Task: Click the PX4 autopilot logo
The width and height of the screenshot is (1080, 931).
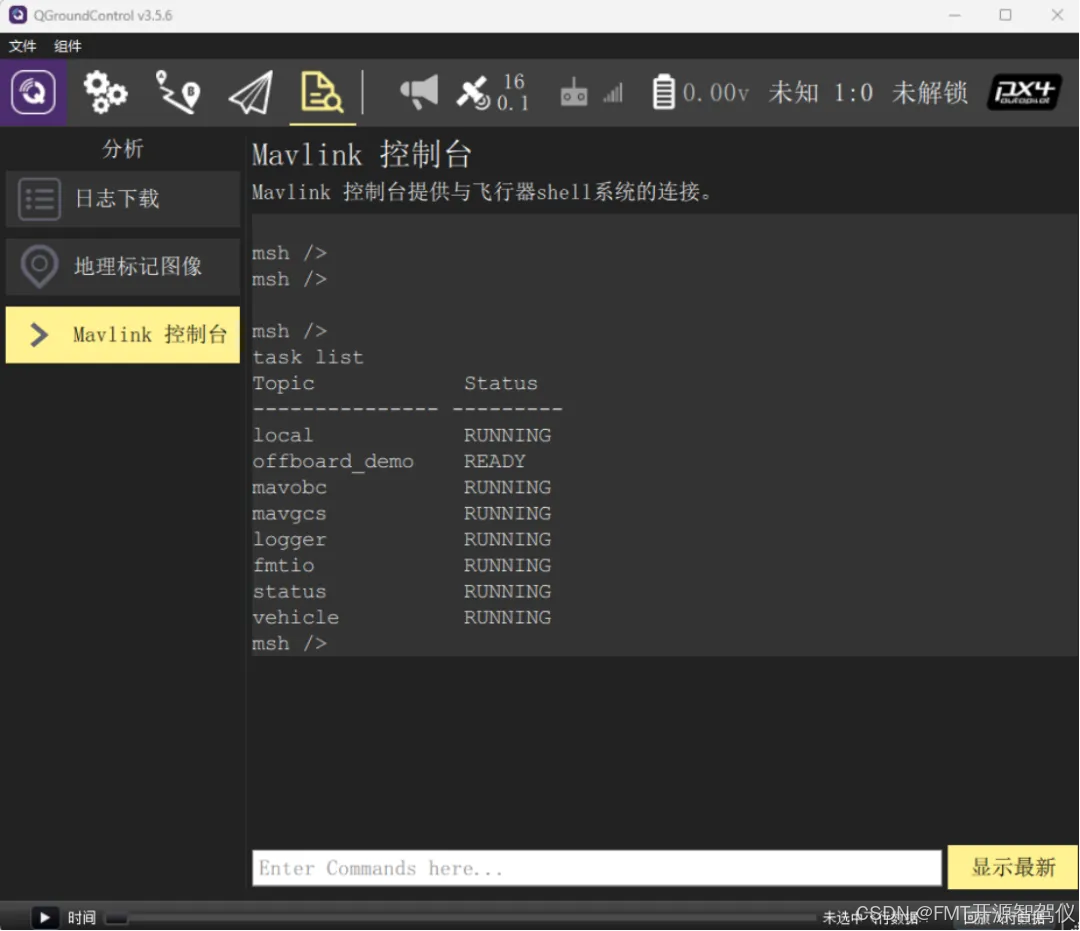Action: pos(1024,92)
